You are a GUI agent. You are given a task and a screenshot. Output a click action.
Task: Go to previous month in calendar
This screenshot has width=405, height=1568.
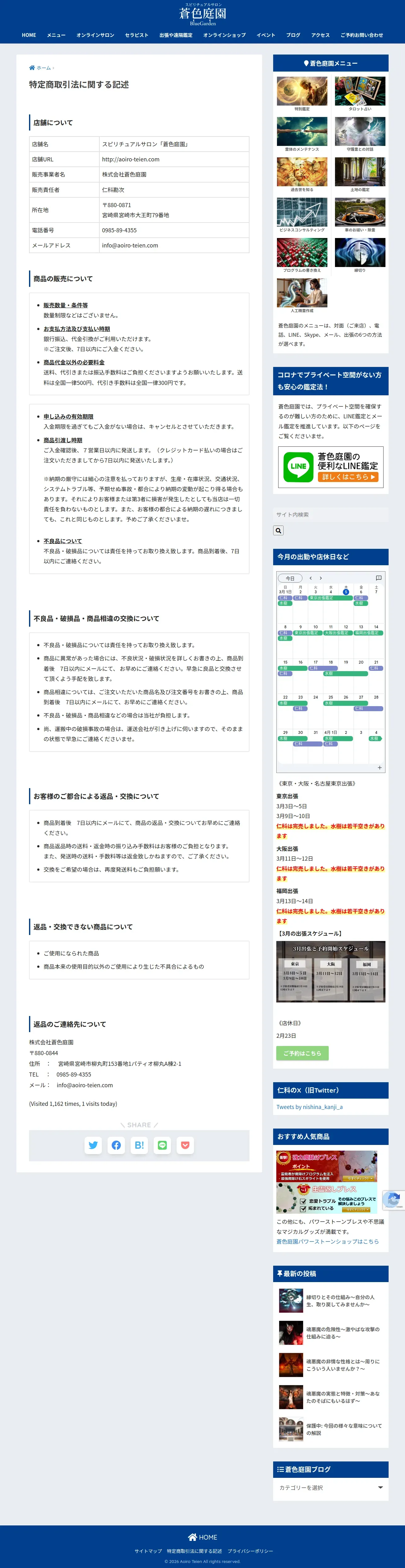tap(311, 578)
